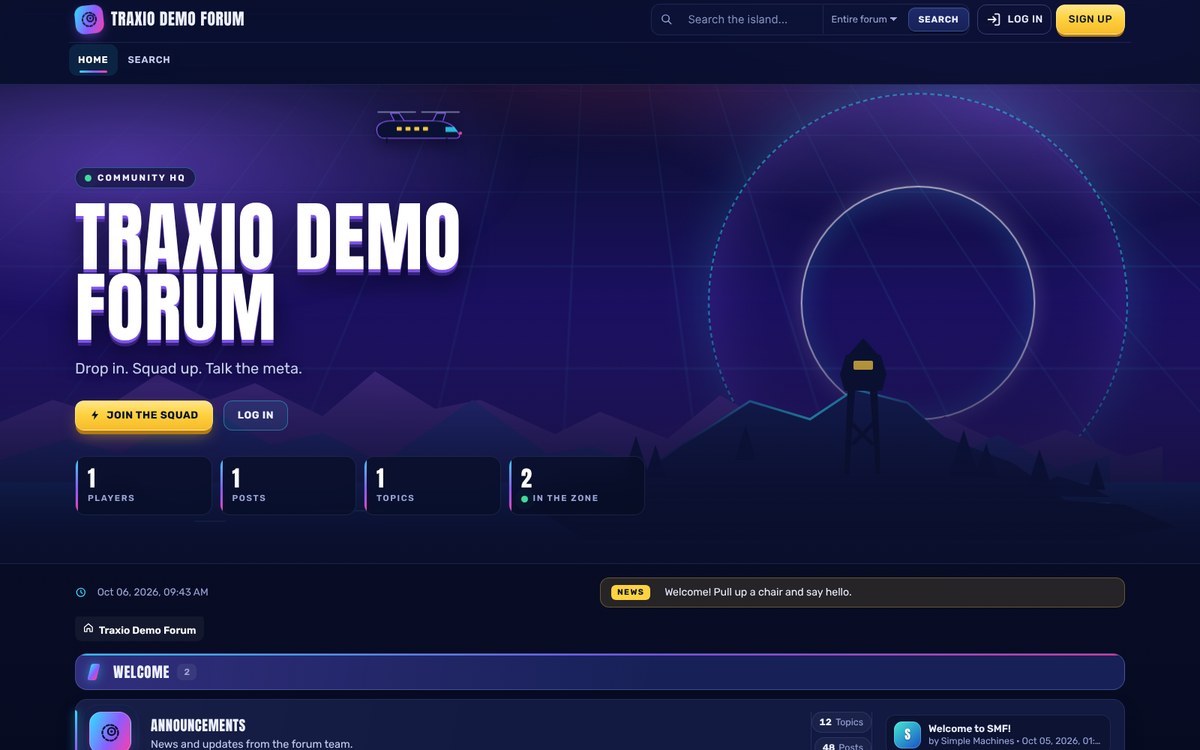Click the clock icon beside the date

[81, 592]
